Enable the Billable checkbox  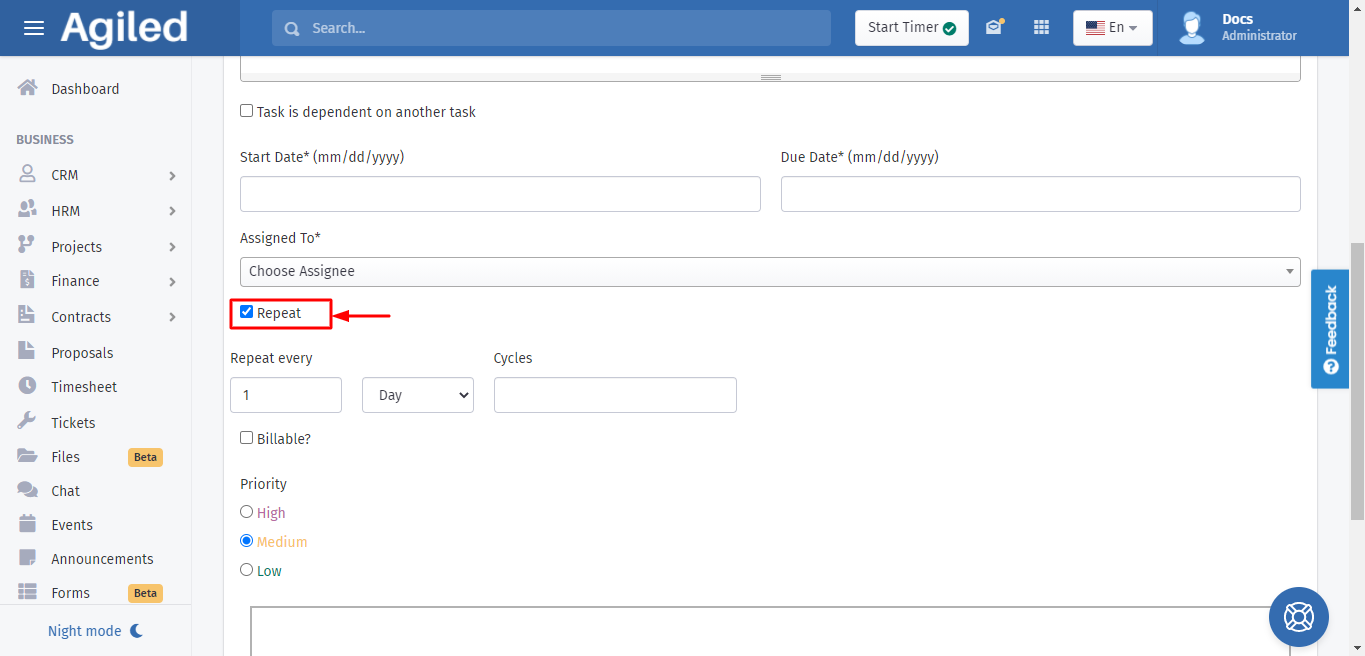pos(247,438)
